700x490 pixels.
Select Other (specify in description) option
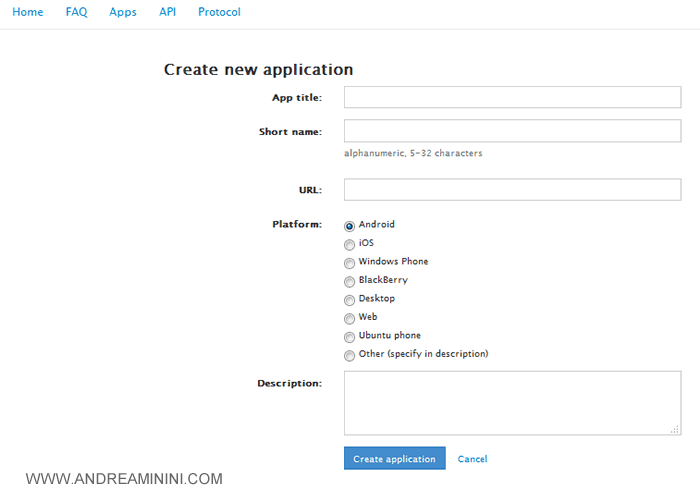349,355
